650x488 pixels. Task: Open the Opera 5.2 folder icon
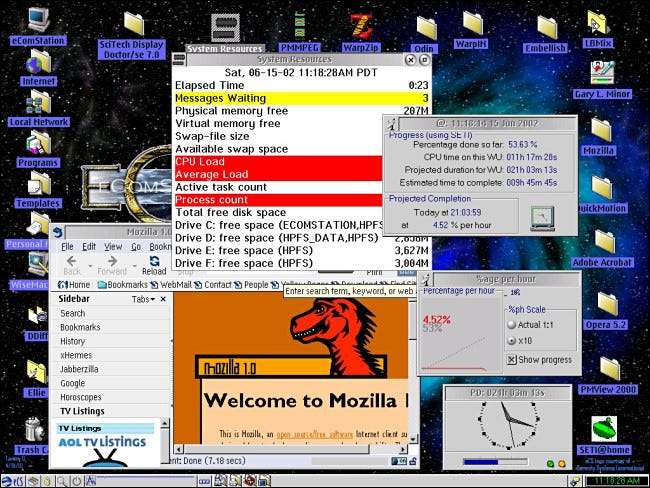pyautogui.click(x=603, y=305)
